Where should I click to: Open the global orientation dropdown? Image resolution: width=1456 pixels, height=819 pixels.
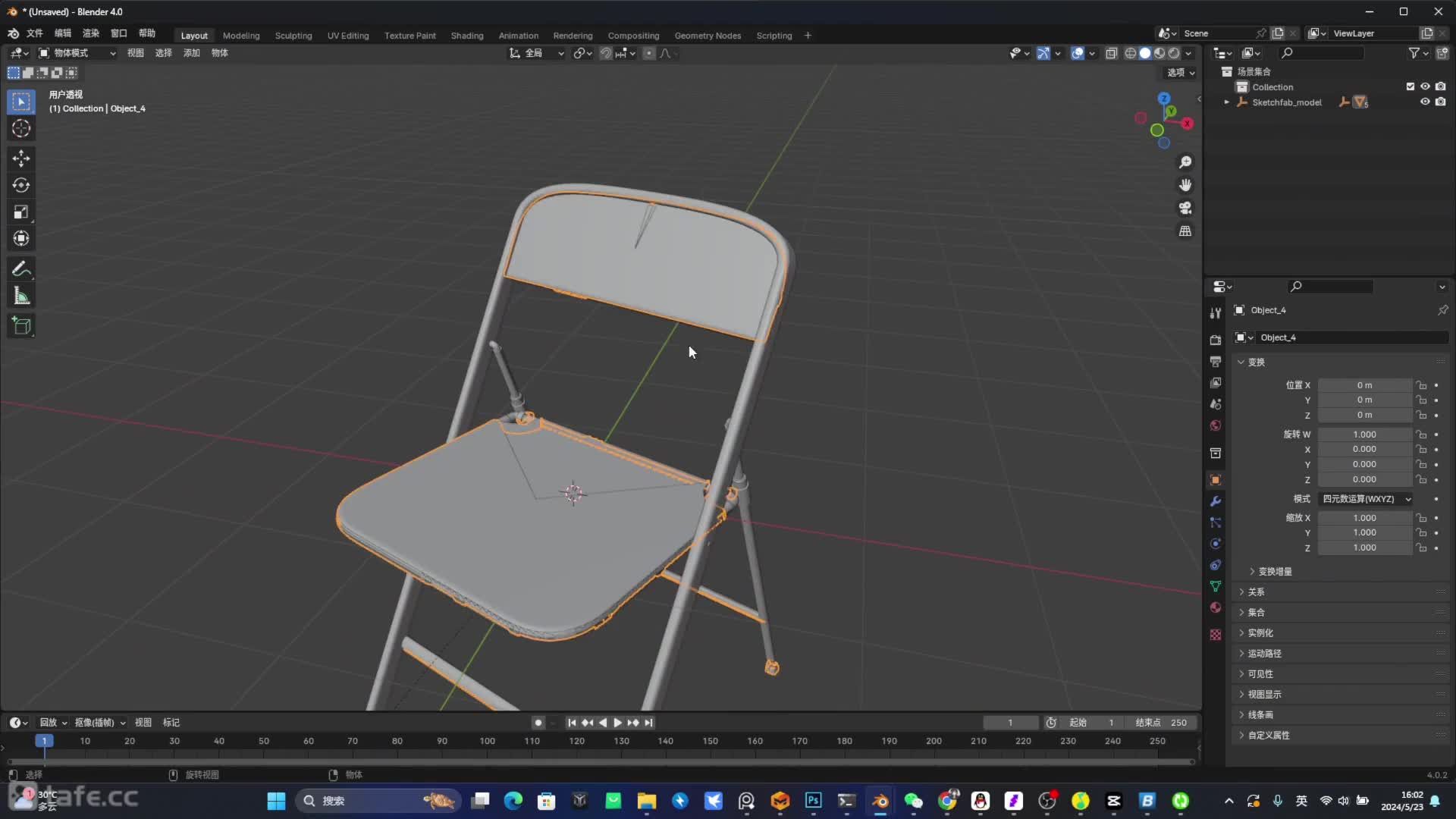(x=536, y=53)
